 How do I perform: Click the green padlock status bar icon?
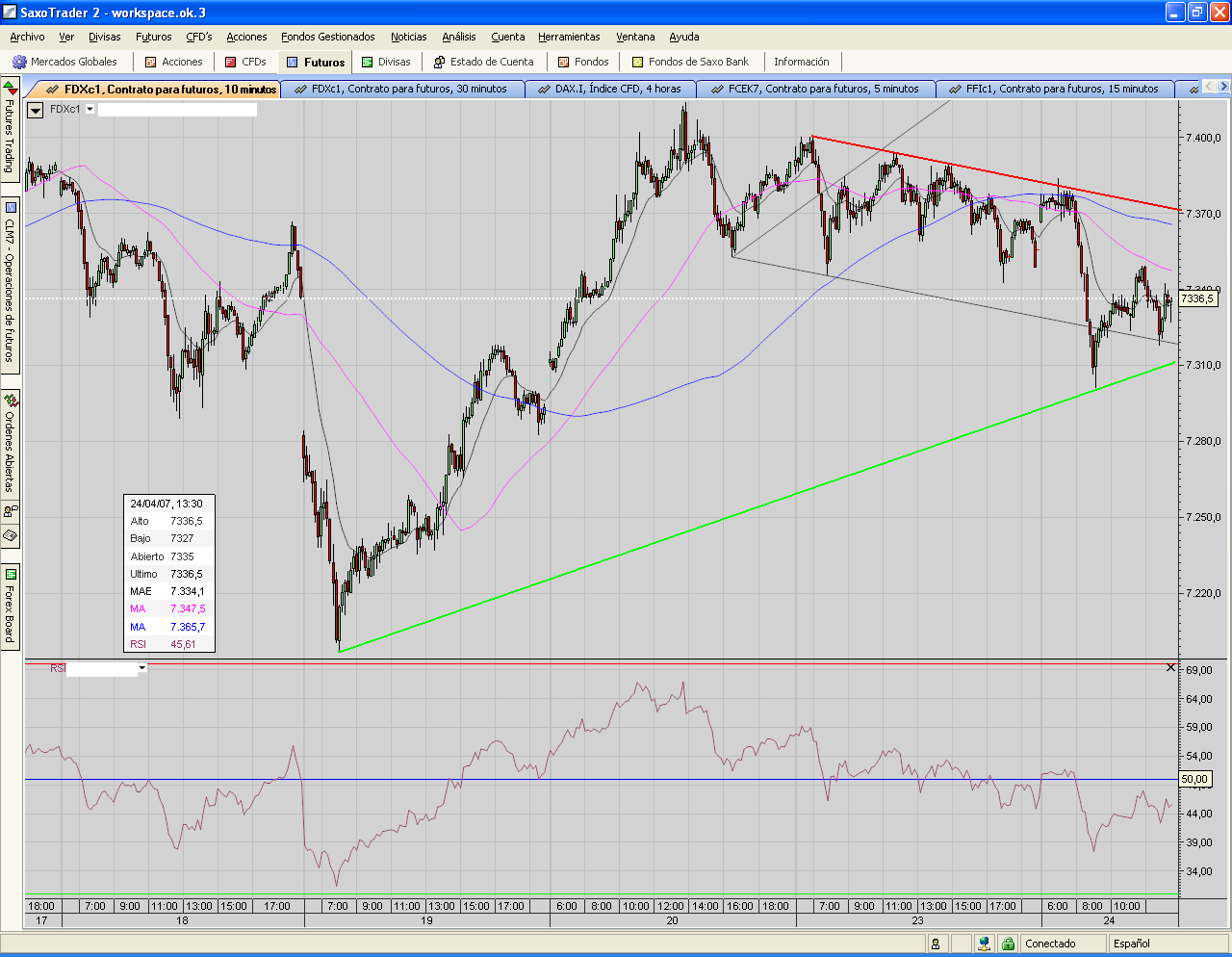1007,944
